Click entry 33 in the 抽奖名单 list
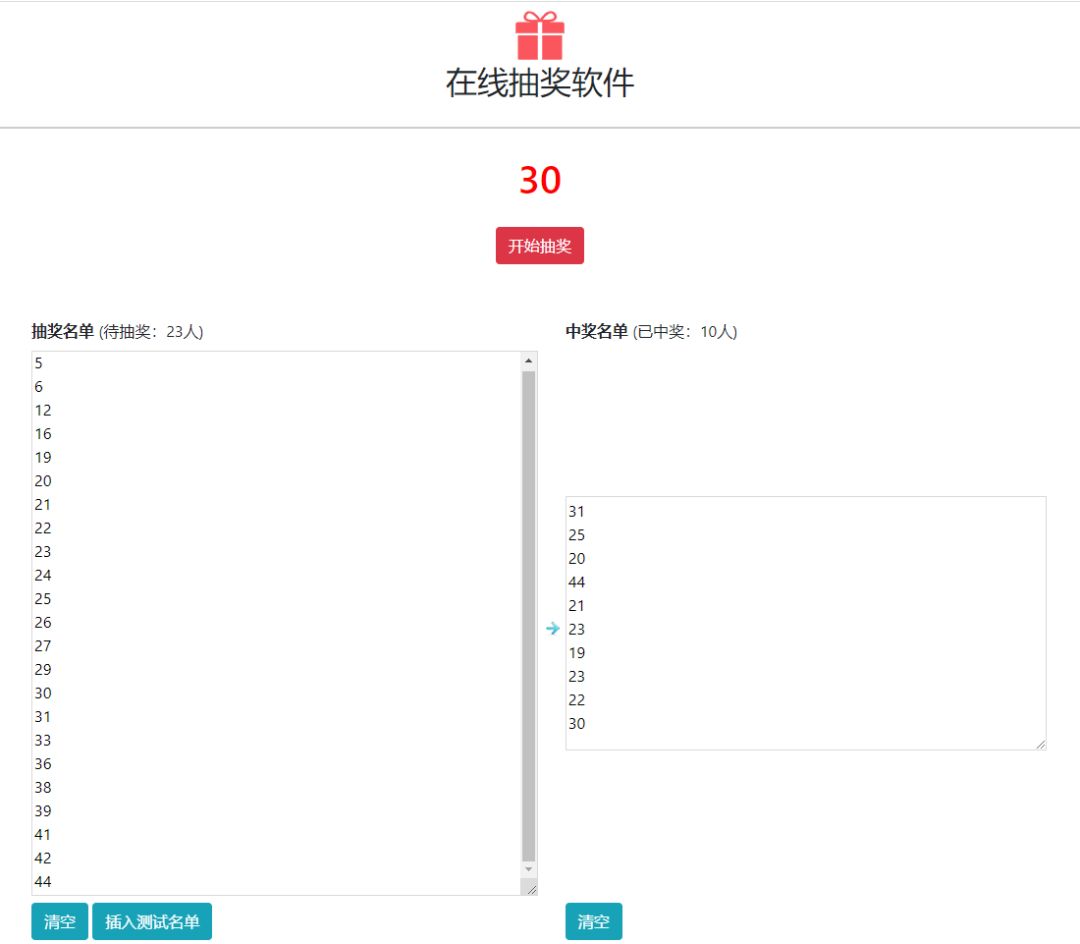1080x944 pixels. point(43,740)
